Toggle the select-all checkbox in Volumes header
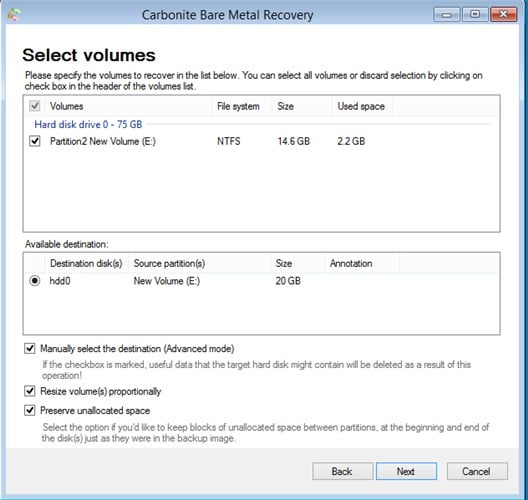The width and height of the screenshot is (528, 500). point(35,106)
